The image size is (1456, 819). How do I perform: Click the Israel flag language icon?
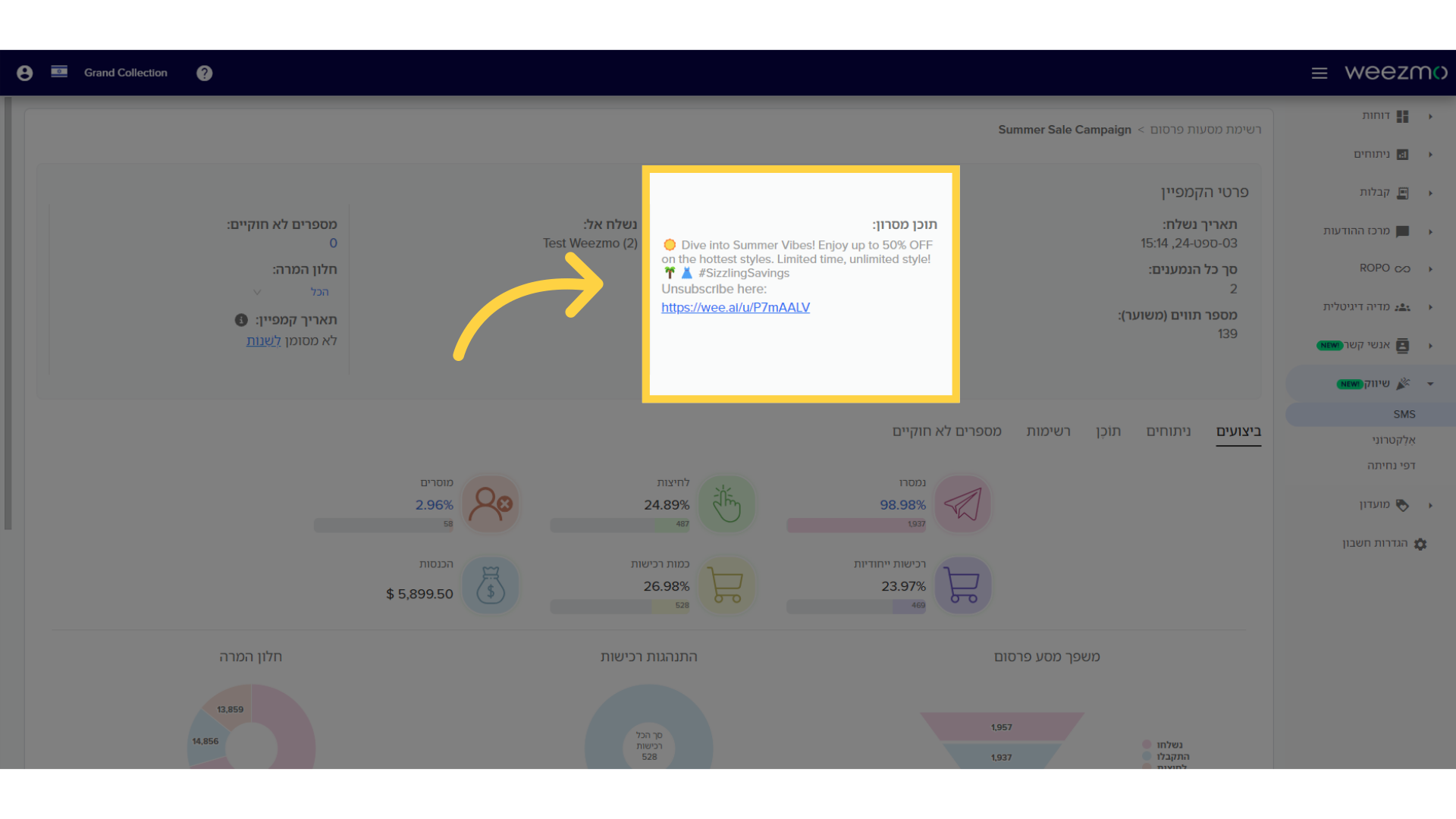point(59,72)
